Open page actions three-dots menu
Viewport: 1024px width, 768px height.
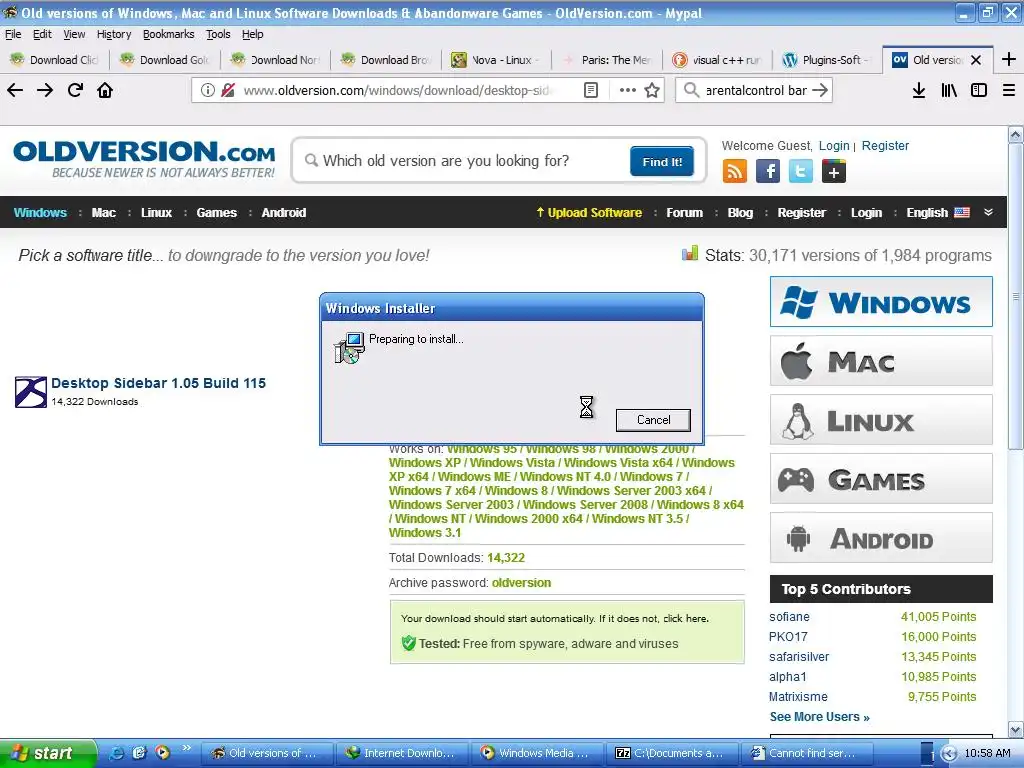coord(628,90)
